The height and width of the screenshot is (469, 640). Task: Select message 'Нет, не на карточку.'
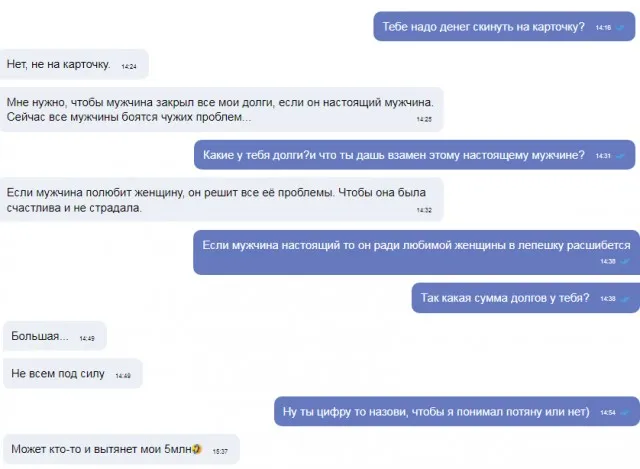[x=74, y=64]
